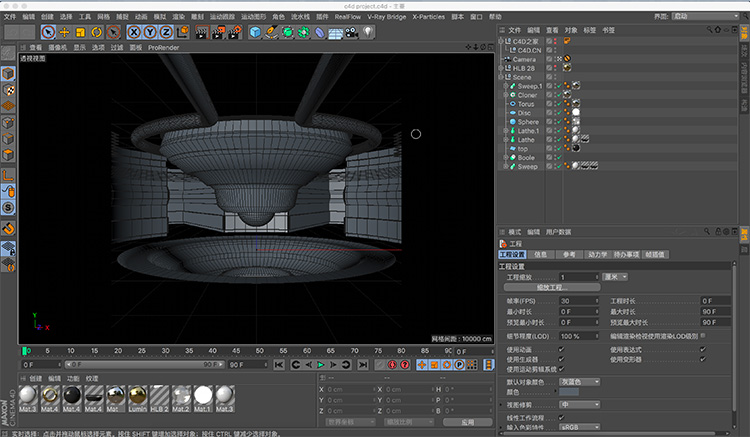The height and width of the screenshot is (437, 750).
Task: Toggle the Z axis lock
Action: (166, 32)
